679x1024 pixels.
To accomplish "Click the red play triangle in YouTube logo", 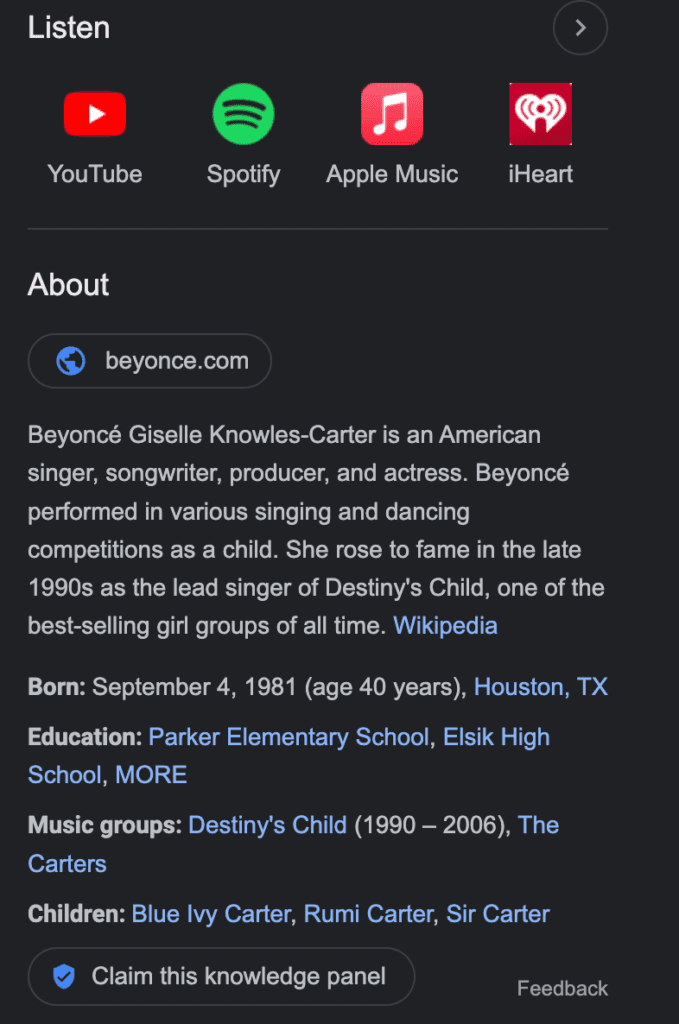I will 95,113.
